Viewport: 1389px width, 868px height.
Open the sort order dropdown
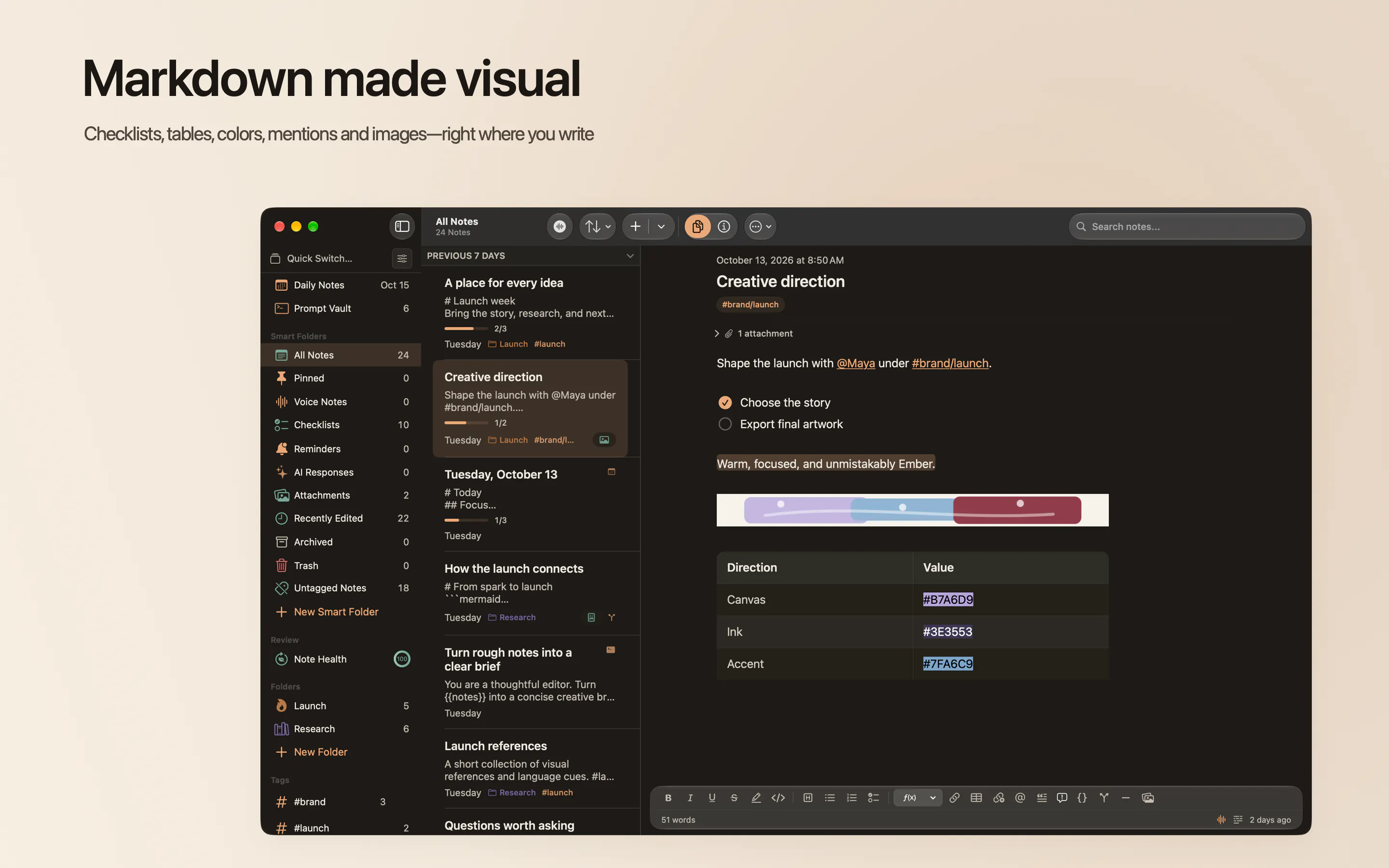coord(598,226)
